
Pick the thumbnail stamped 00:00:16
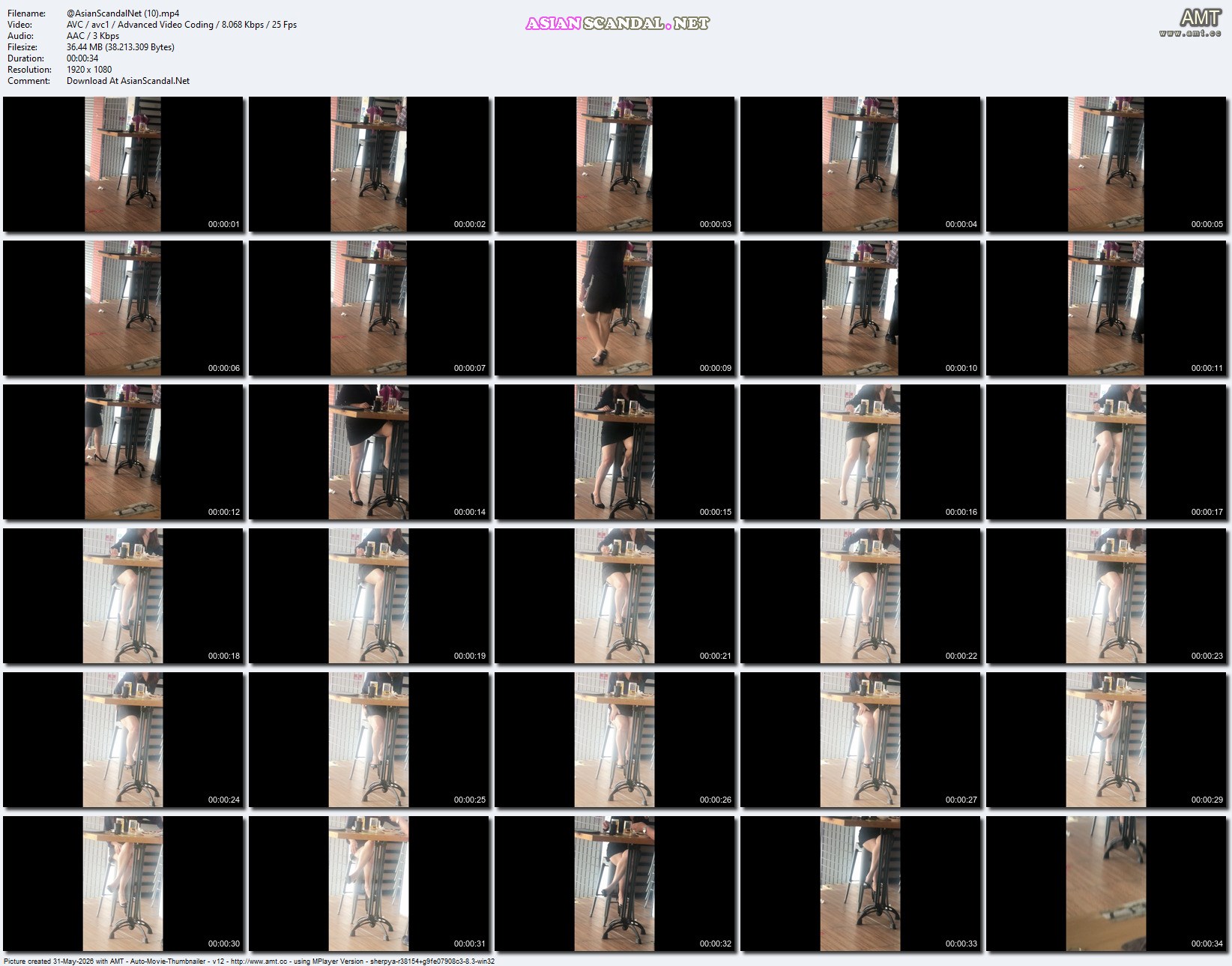pos(860,452)
